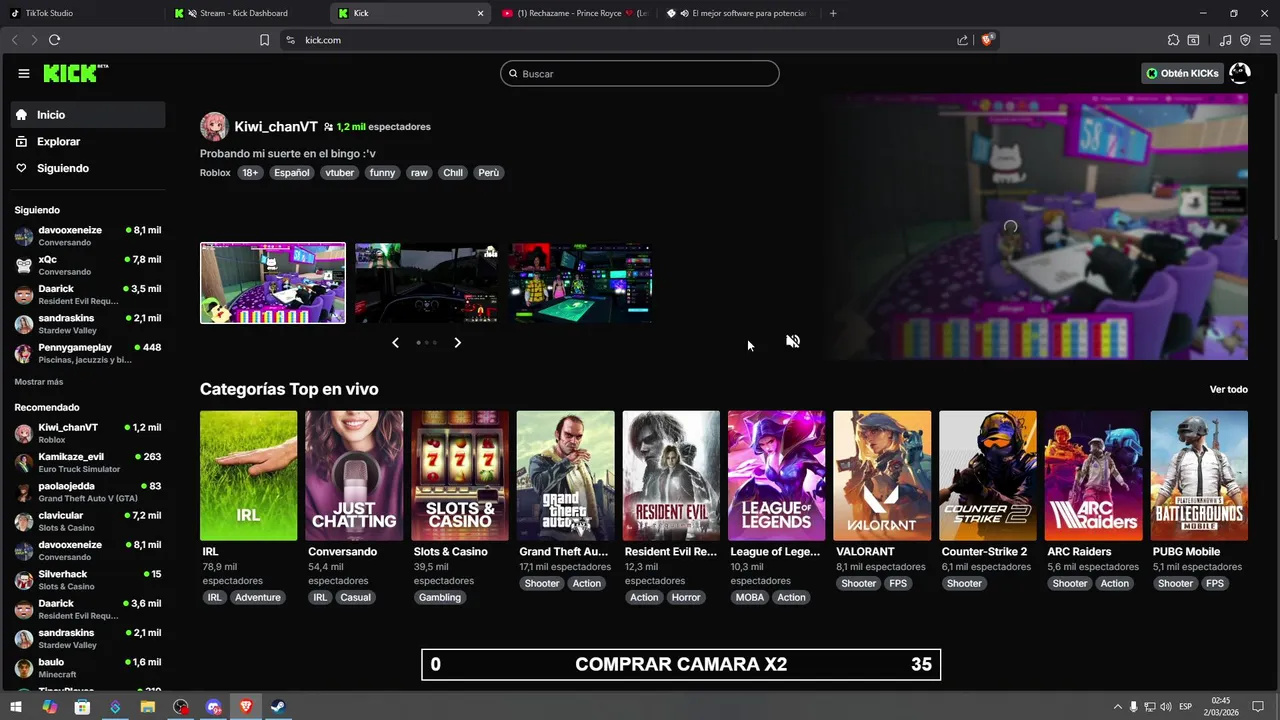Select the second featured truck stream thumbnail
The width and height of the screenshot is (1280, 720).
click(x=427, y=283)
